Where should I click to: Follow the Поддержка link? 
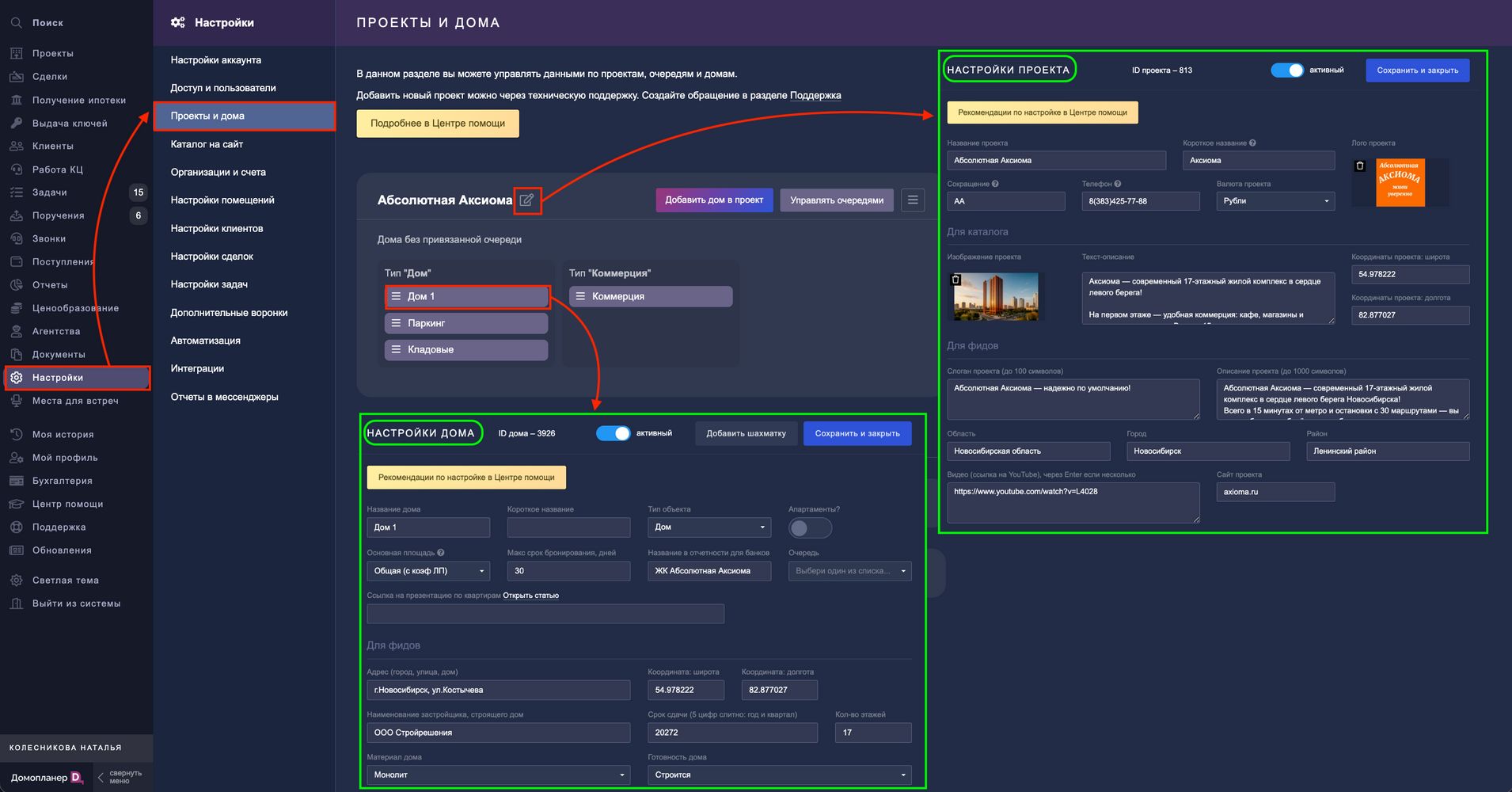(815, 96)
